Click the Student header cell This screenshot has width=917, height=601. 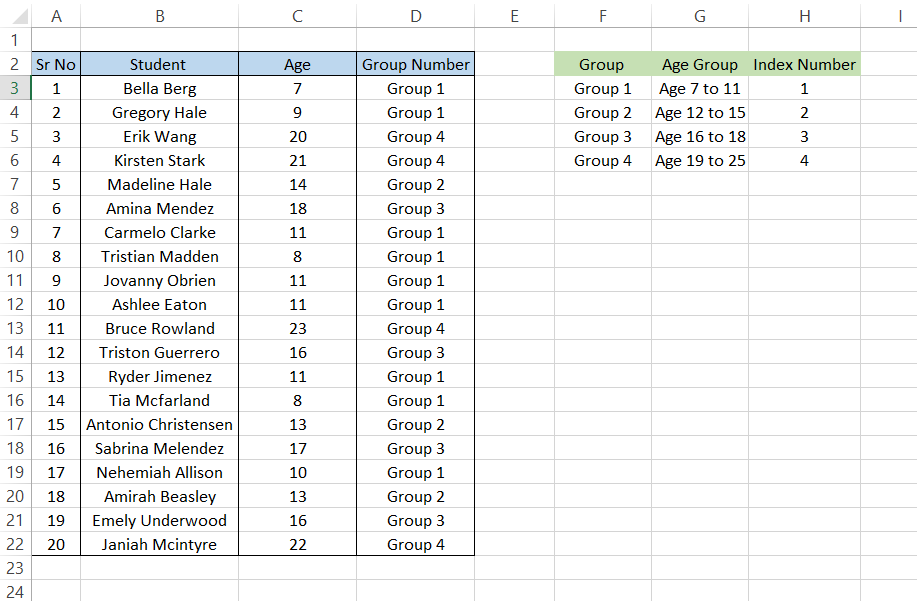(x=159, y=64)
